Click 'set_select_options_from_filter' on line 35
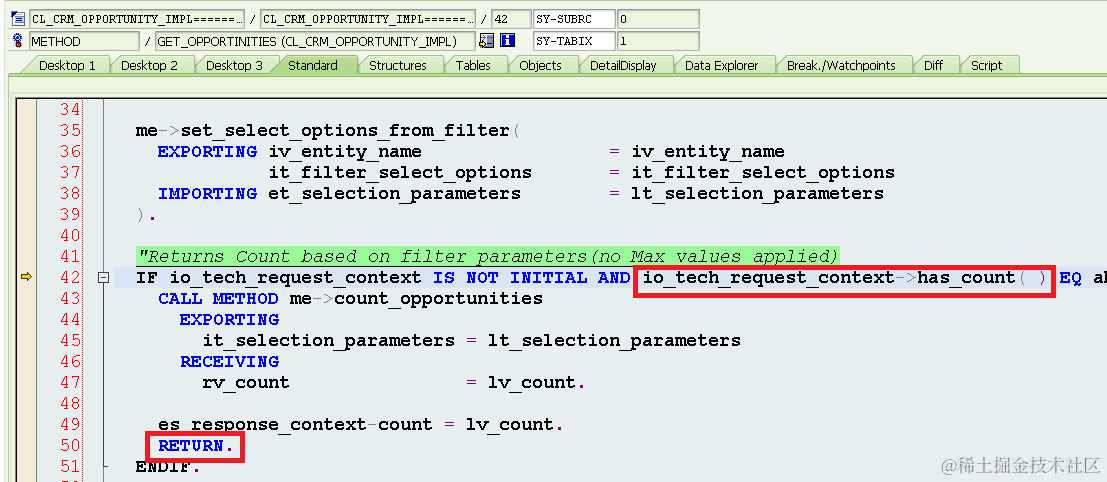The width and height of the screenshot is (1107, 482). point(345,131)
